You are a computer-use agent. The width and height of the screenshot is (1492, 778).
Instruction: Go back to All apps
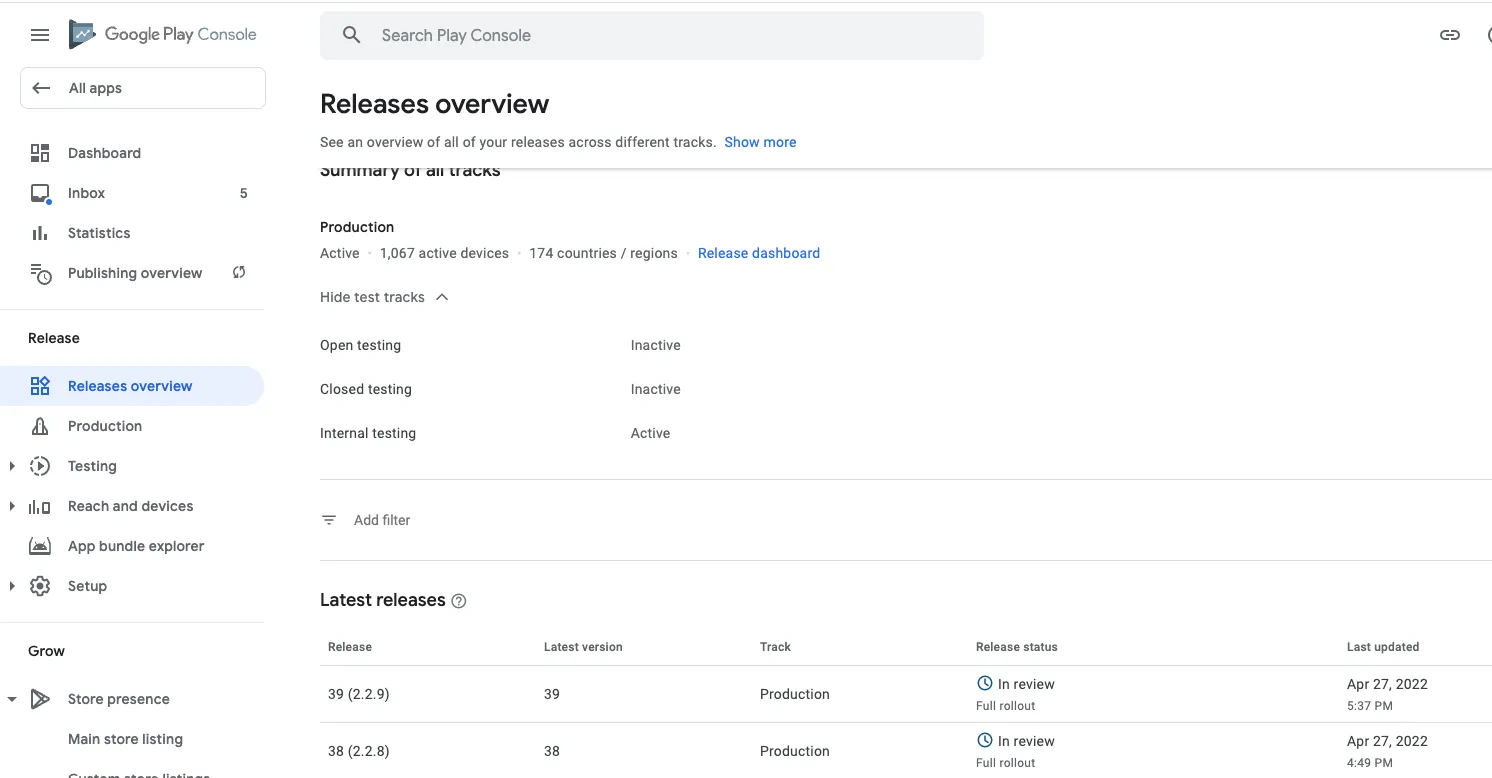click(x=143, y=88)
